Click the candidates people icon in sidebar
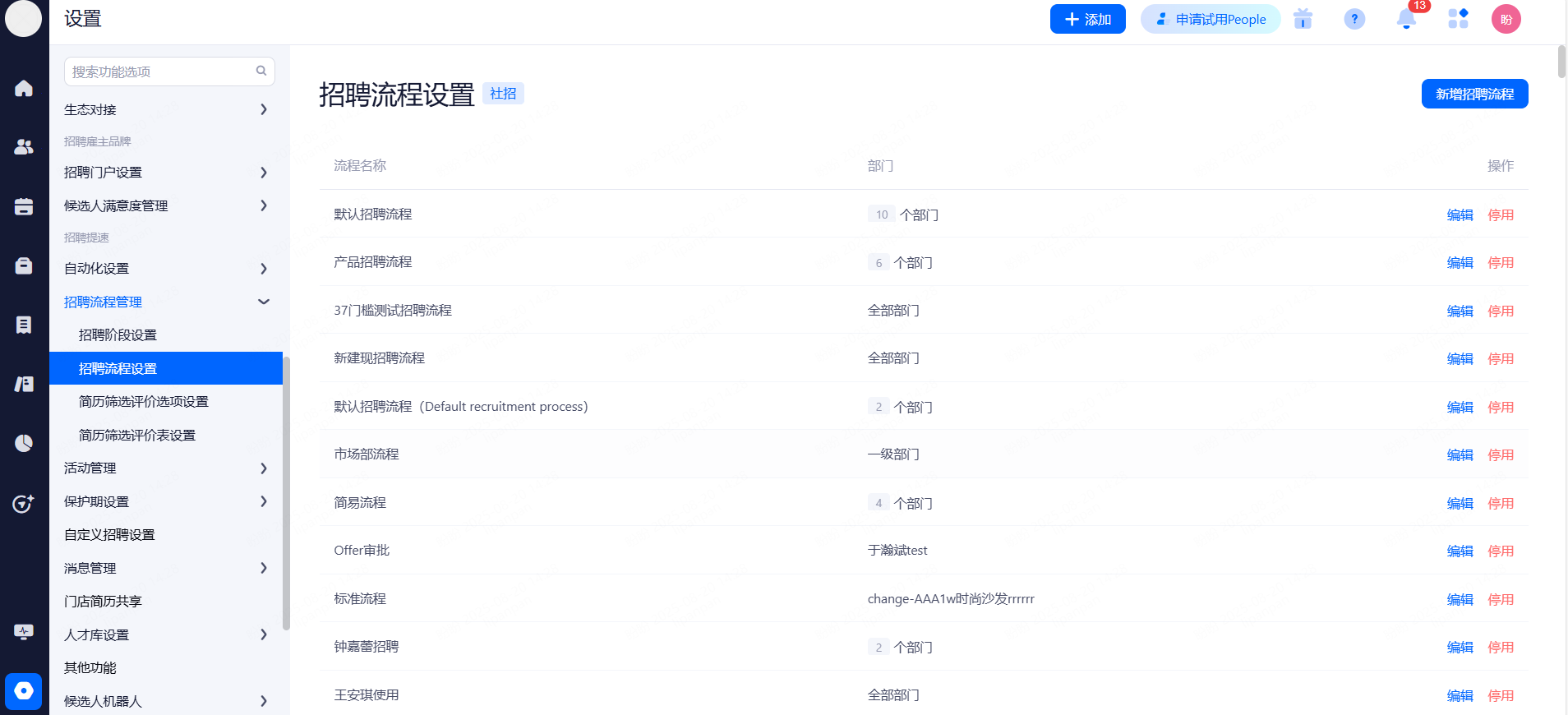This screenshot has height=715, width=1568. 24,147
